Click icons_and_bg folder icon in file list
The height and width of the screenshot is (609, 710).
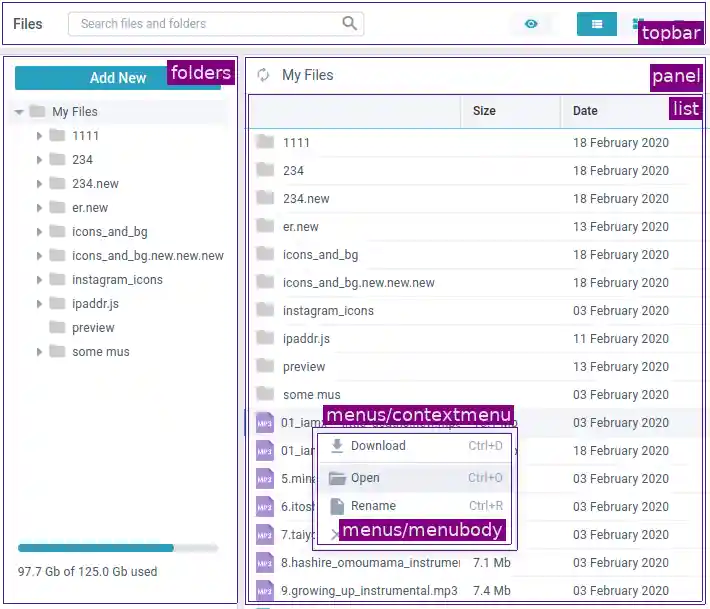[x=265, y=254]
